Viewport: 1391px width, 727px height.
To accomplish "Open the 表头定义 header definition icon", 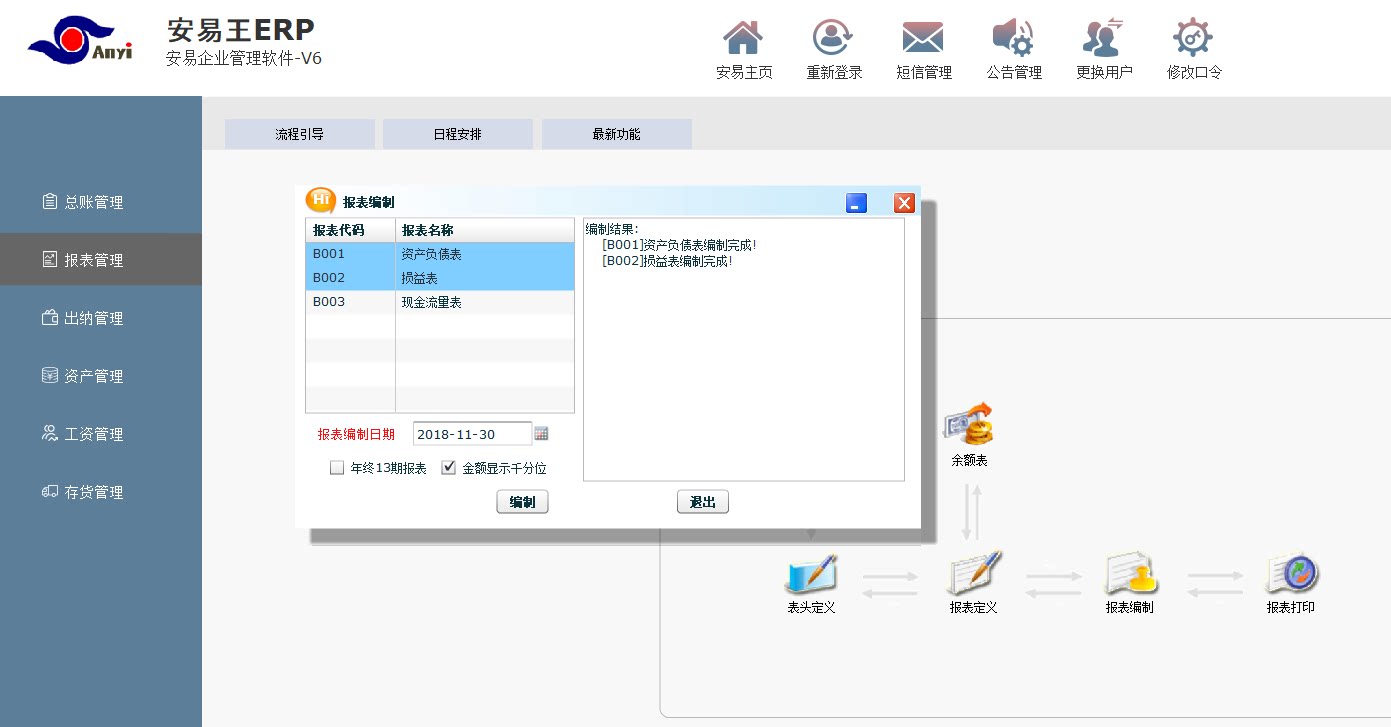I will [x=811, y=573].
